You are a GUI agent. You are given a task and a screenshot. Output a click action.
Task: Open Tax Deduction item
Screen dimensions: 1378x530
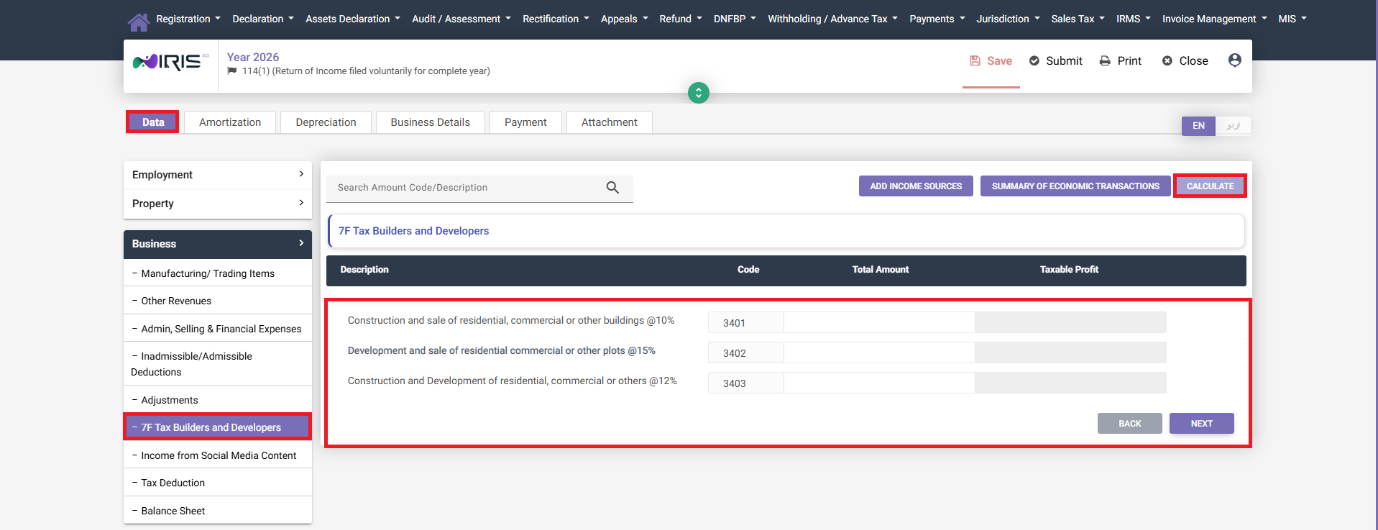pyautogui.click(x=218, y=483)
